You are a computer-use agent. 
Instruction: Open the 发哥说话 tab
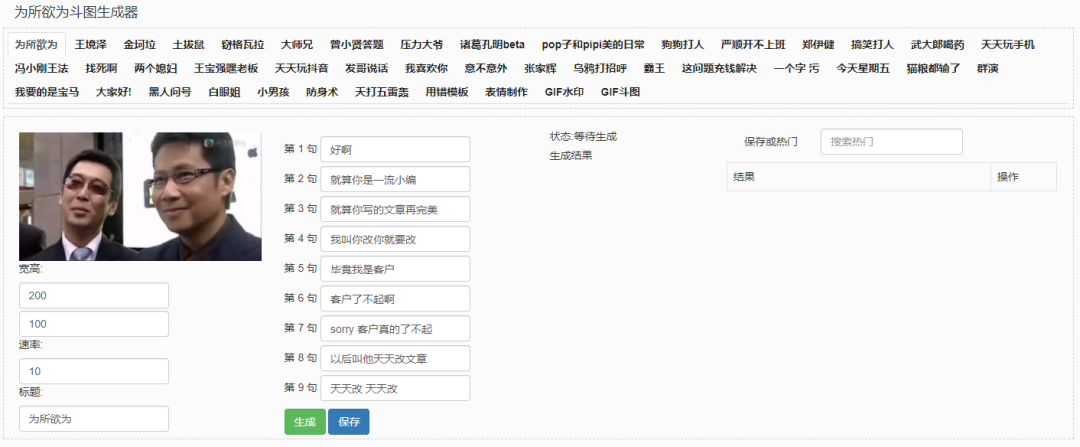(366, 68)
